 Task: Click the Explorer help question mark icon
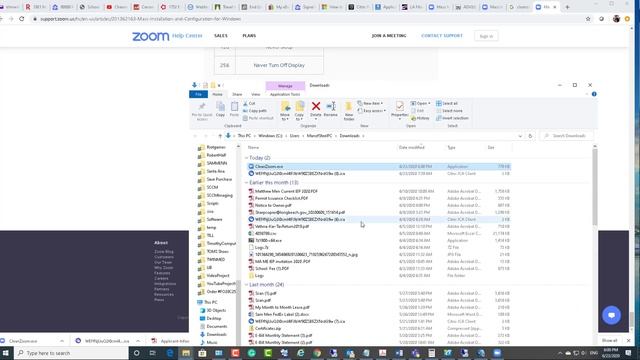[x=594, y=94]
